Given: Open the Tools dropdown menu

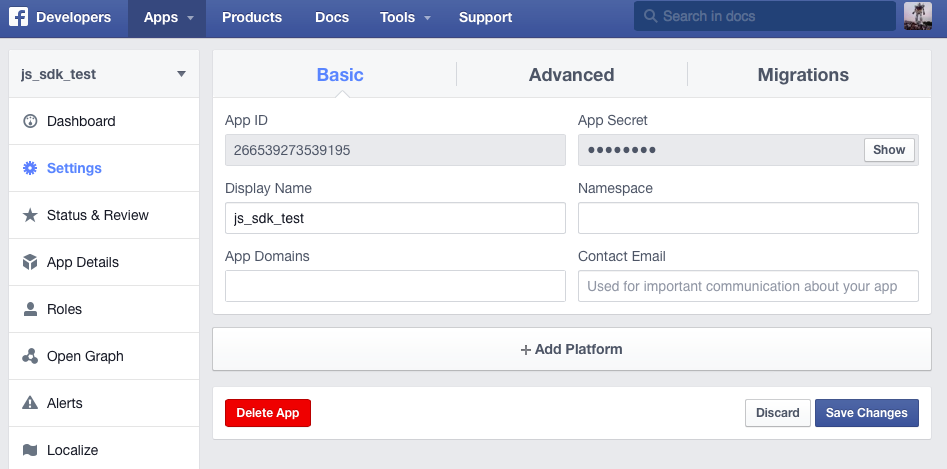Looking at the screenshot, I should [405, 18].
